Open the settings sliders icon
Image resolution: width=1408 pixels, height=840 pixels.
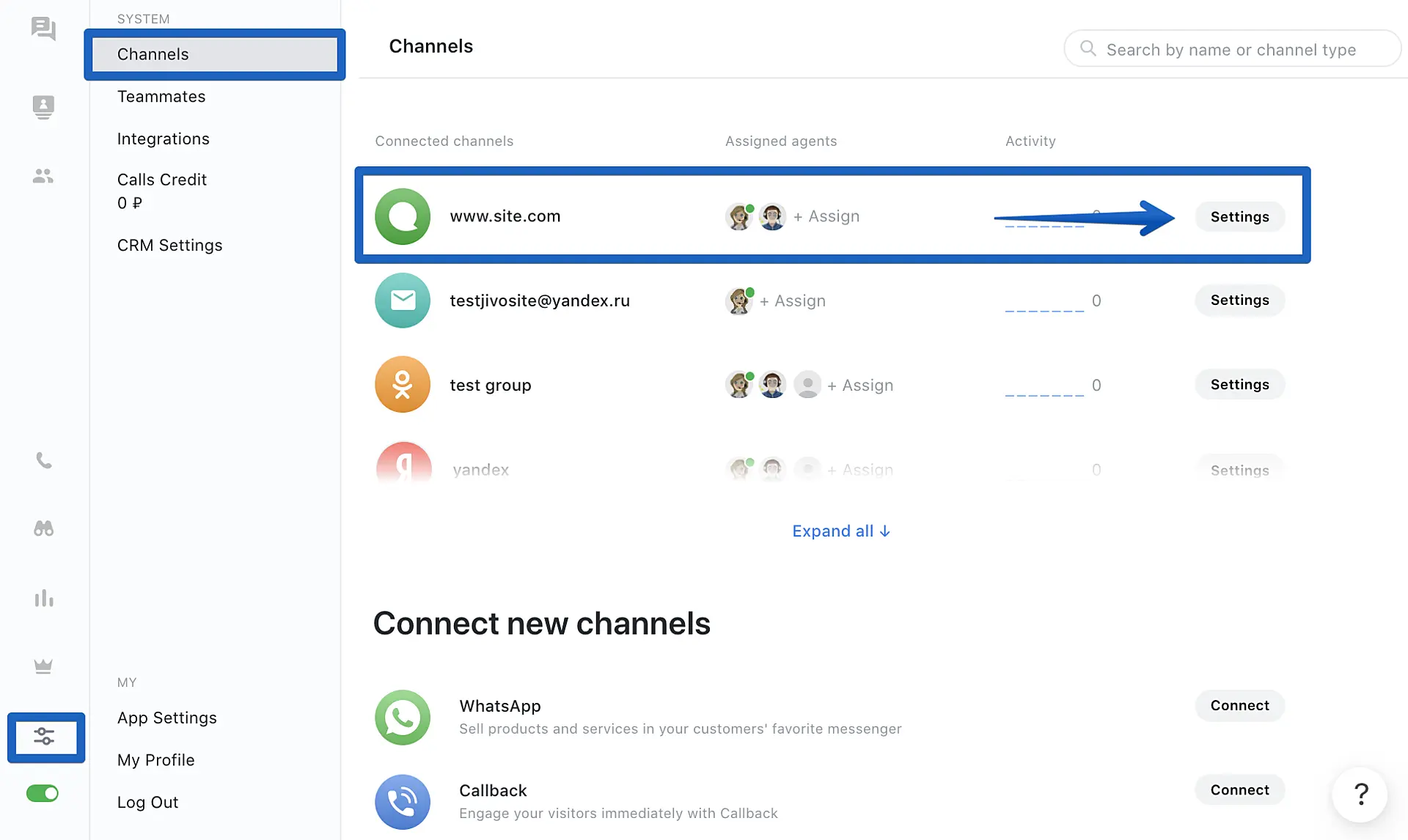[x=45, y=737]
